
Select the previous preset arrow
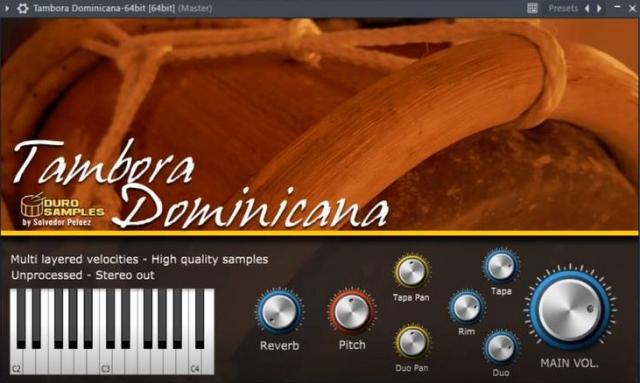point(587,8)
